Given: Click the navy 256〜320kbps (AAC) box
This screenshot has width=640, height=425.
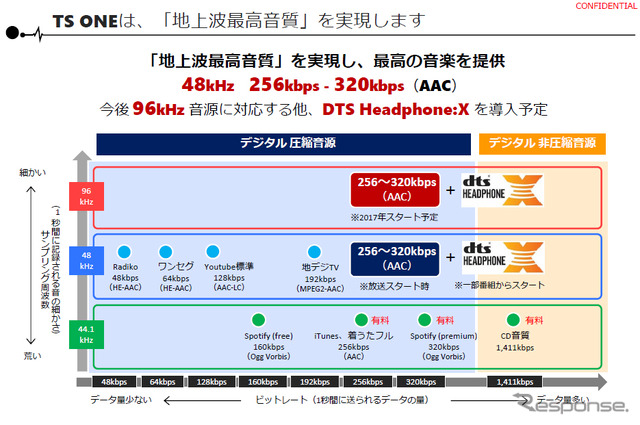Looking at the screenshot, I should 395,259.
